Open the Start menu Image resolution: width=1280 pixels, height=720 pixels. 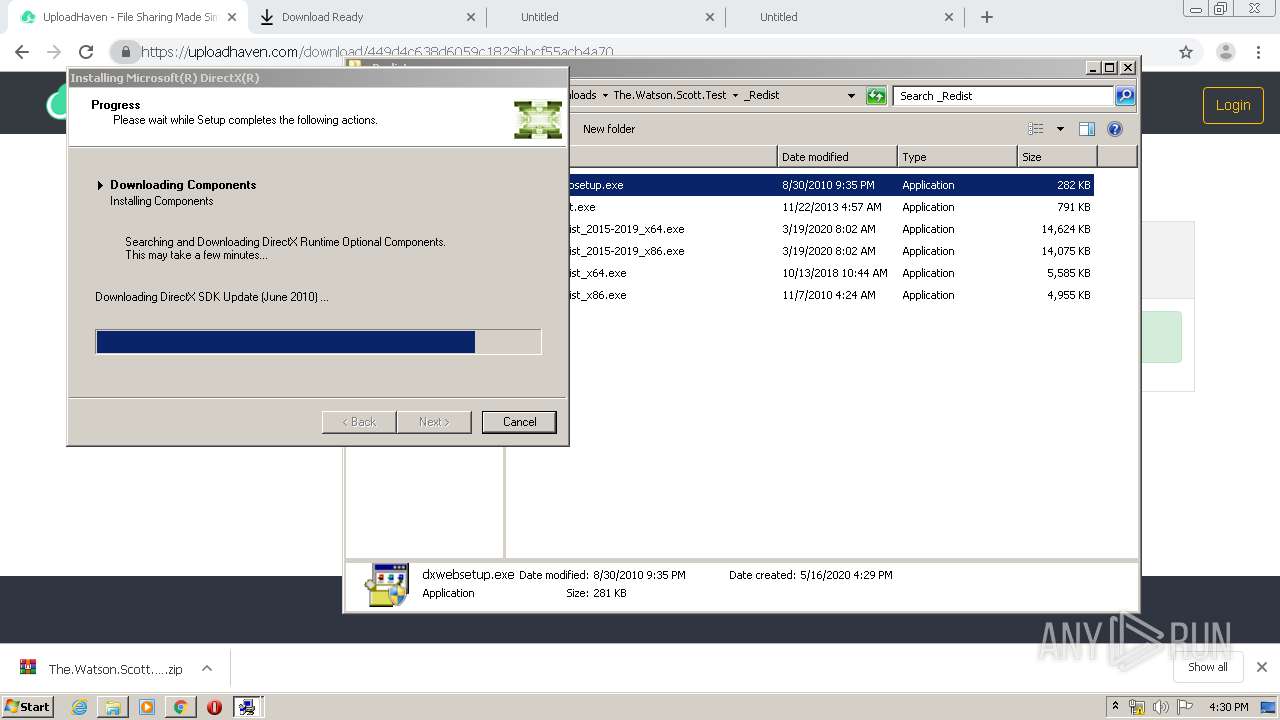28,706
